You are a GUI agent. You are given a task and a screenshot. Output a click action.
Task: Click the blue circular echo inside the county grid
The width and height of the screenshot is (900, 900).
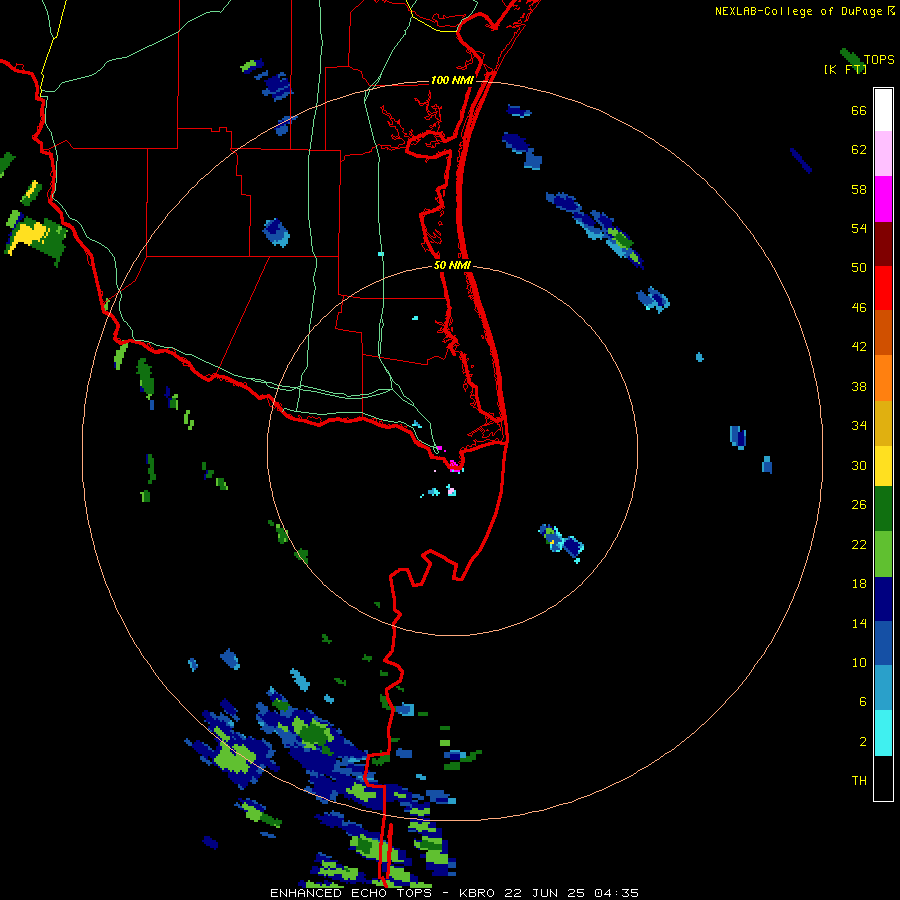[276, 232]
